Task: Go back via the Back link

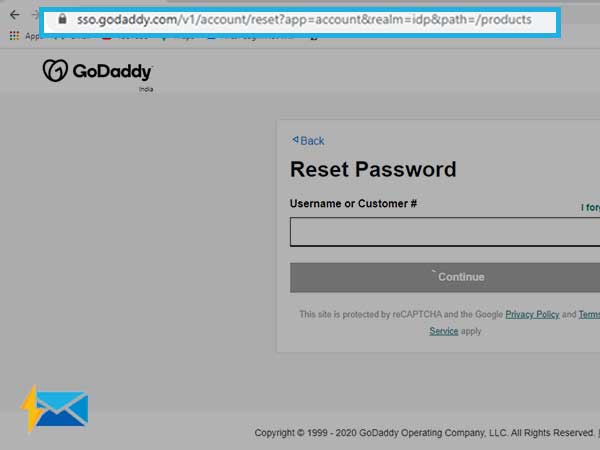Action: (x=308, y=141)
